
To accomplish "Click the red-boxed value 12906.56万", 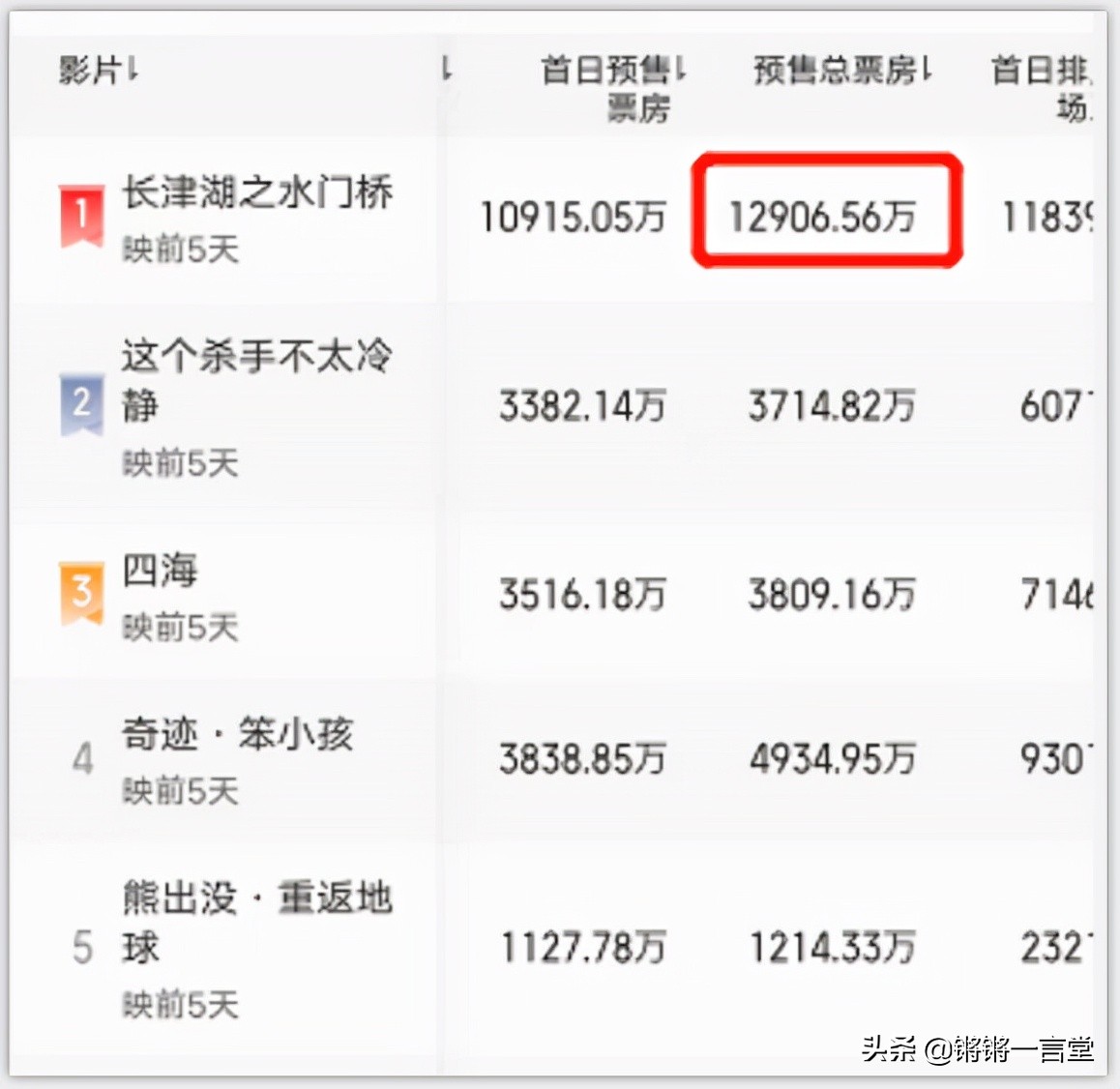I will [827, 215].
